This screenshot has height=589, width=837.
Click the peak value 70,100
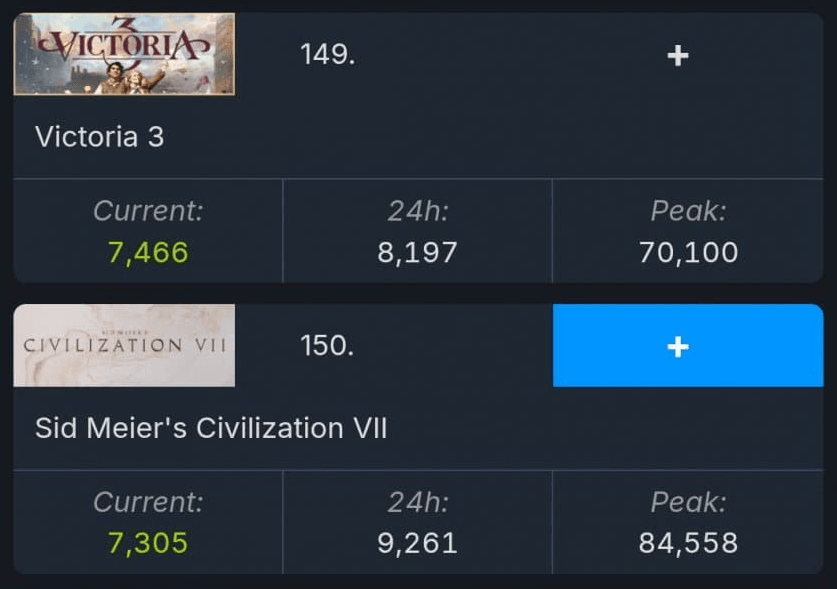click(688, 252)
